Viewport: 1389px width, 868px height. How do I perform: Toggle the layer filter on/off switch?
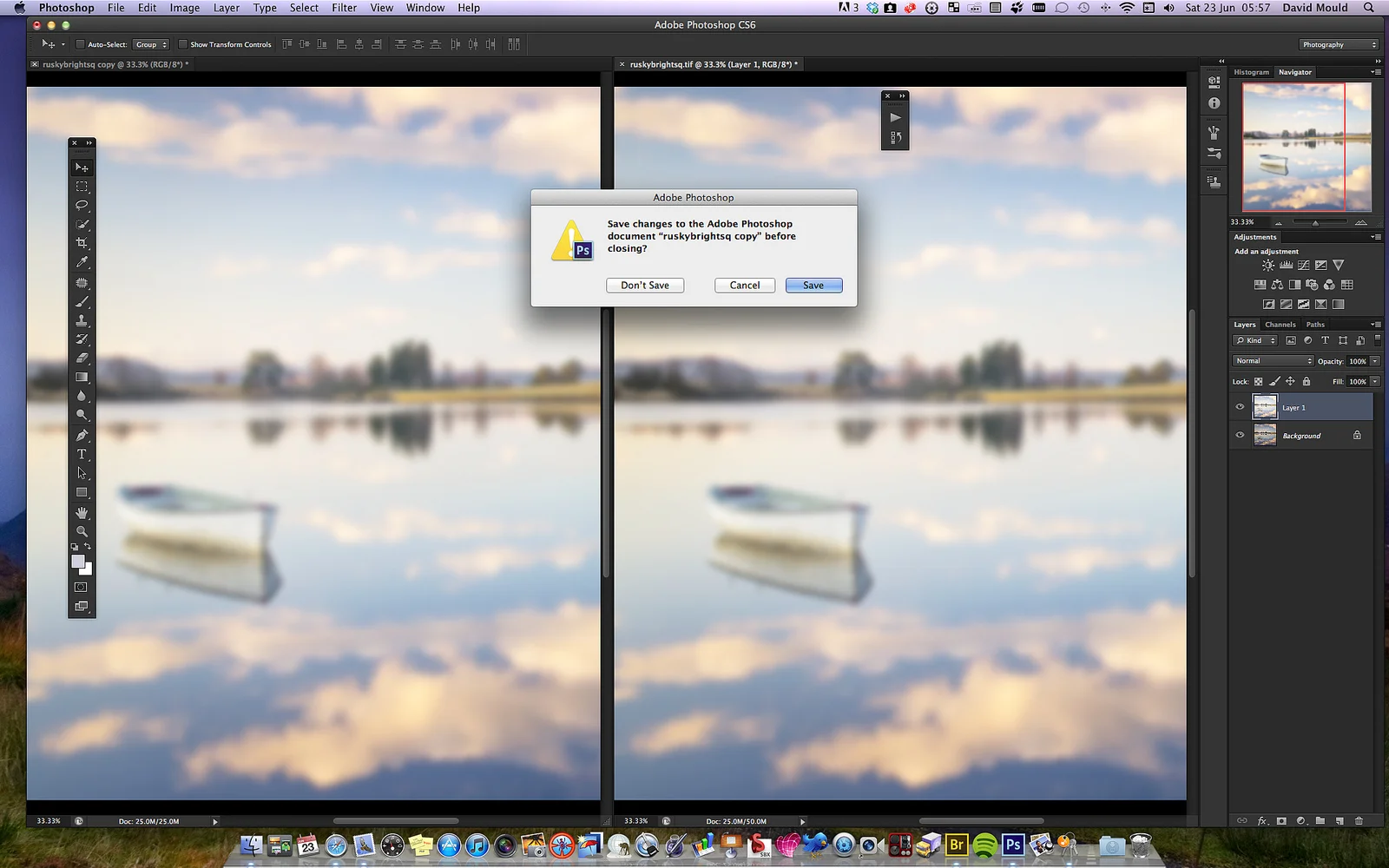pos(1378,340)
